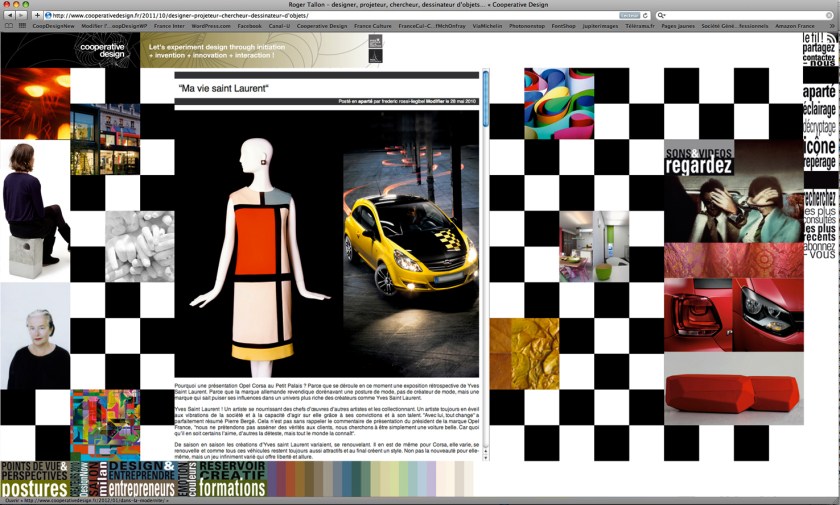
Task: Open the France Inter bookmark
Action: pos(169,26)
